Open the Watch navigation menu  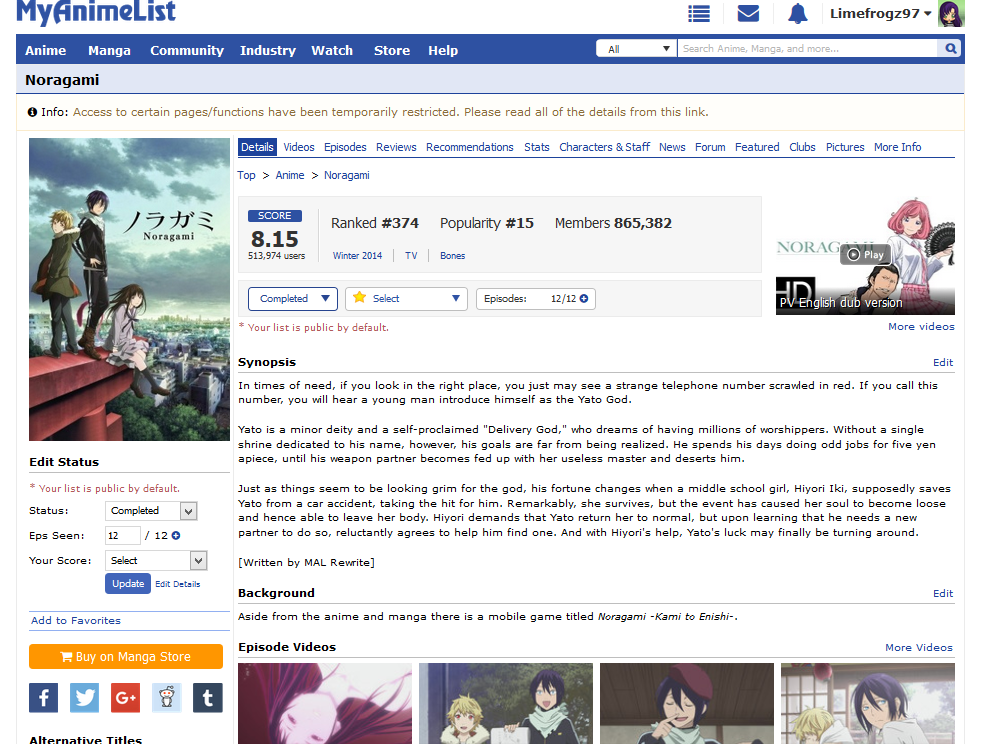click(332, 50)
